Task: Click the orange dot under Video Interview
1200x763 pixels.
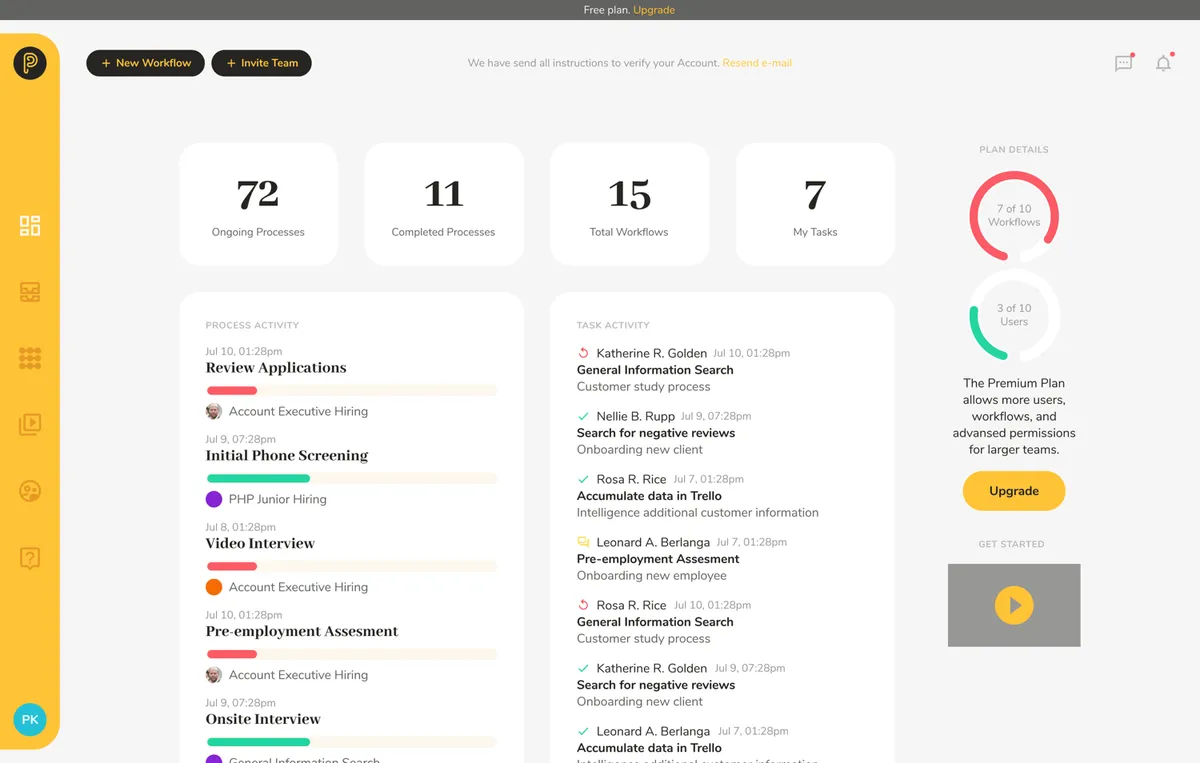Action: point(214,587)
